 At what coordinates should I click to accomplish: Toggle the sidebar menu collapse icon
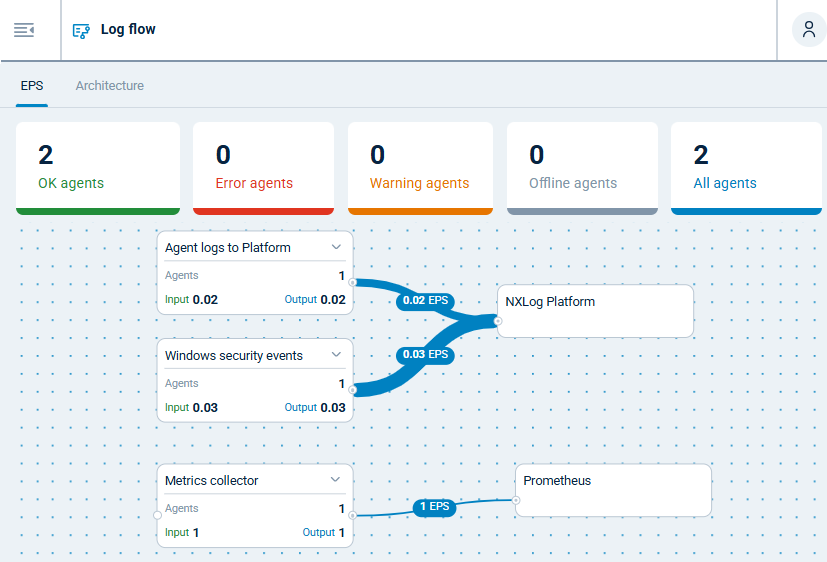pyautogui.click(x=24, y=30)
